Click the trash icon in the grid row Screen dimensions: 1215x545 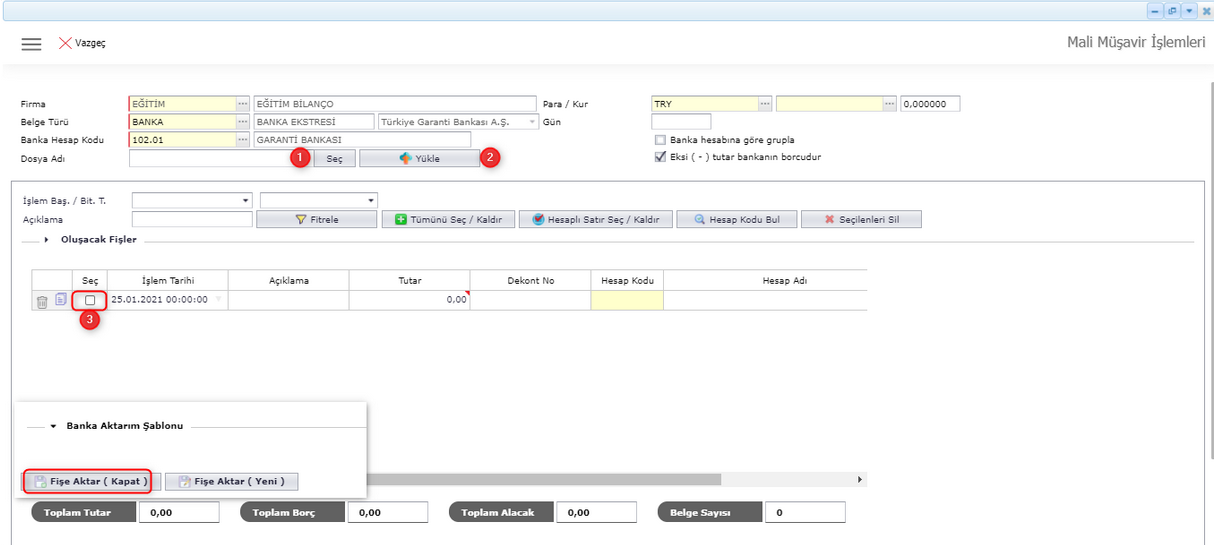point(42,301)
